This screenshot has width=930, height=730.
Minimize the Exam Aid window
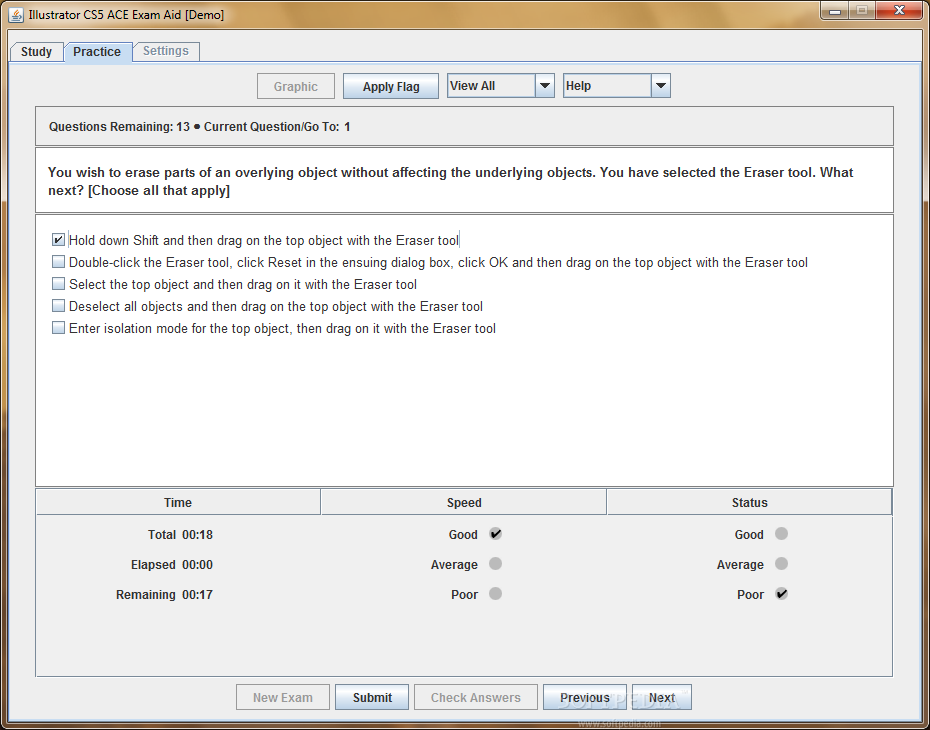835,11
